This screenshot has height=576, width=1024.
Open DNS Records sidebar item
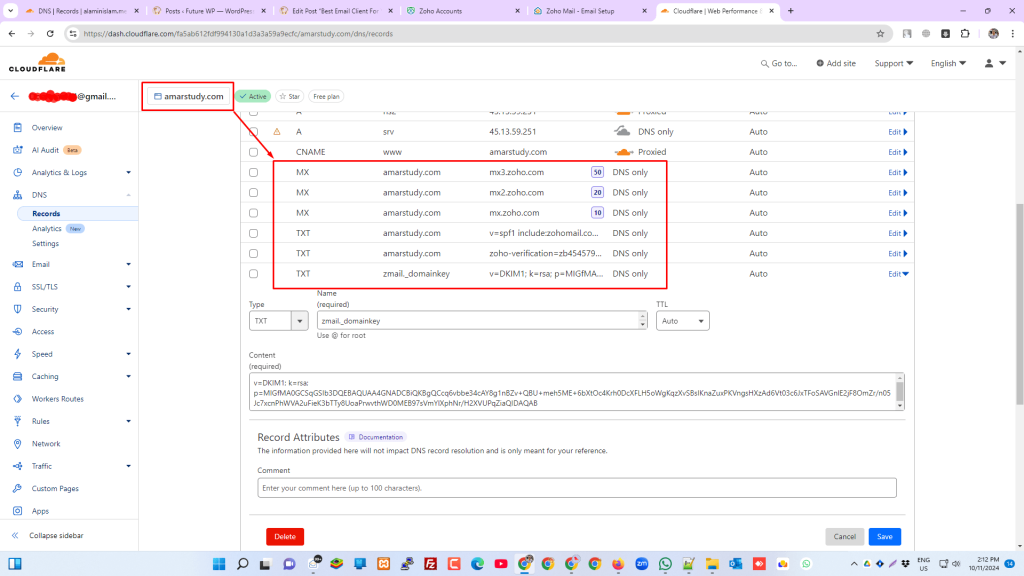click(x=46, y=214)
